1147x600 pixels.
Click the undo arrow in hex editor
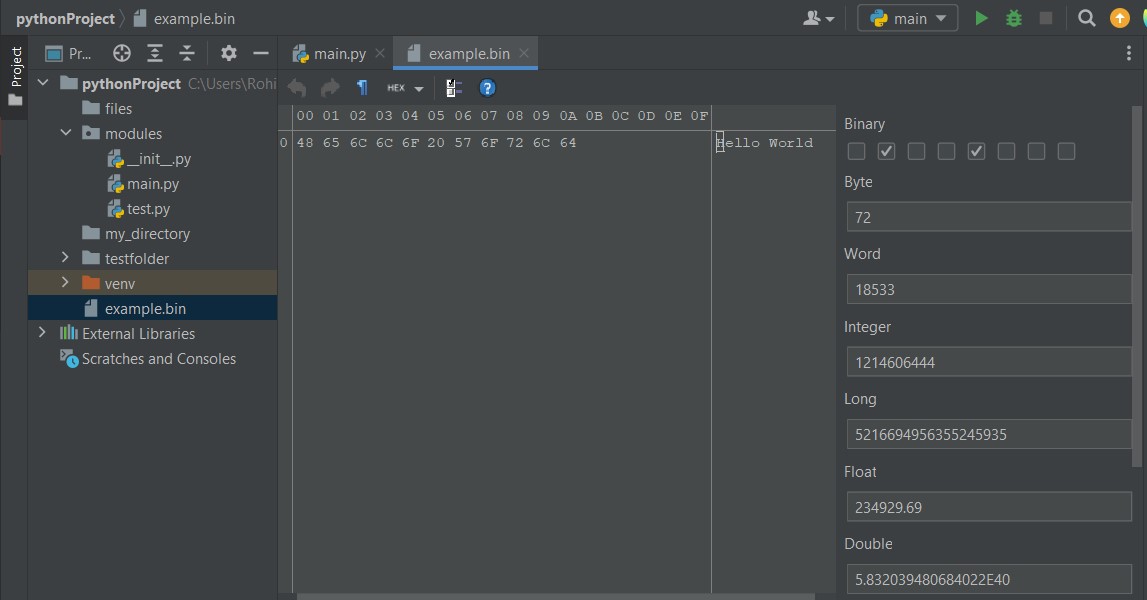[x=297, y=87]
